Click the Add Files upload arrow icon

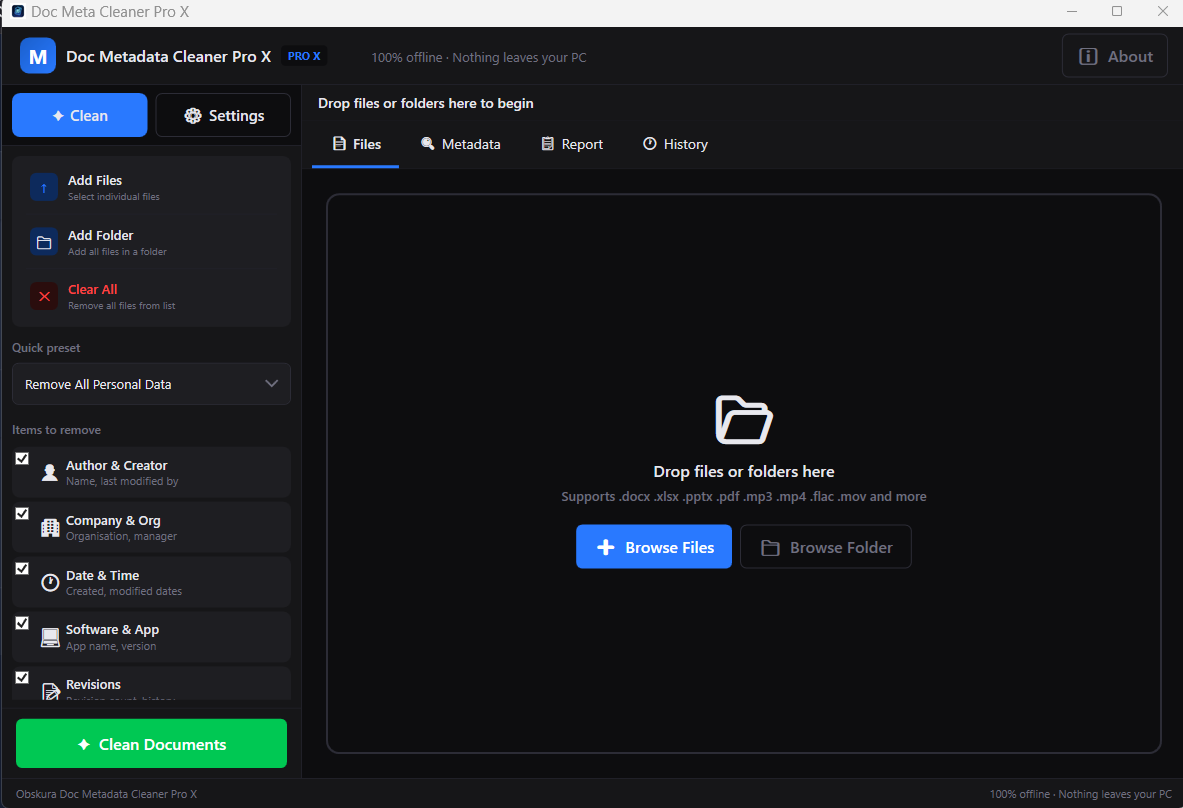tap(44, 187)
